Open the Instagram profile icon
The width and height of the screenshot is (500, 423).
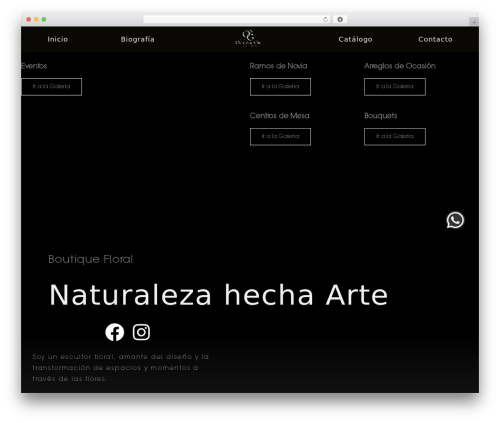coord(141,332)
